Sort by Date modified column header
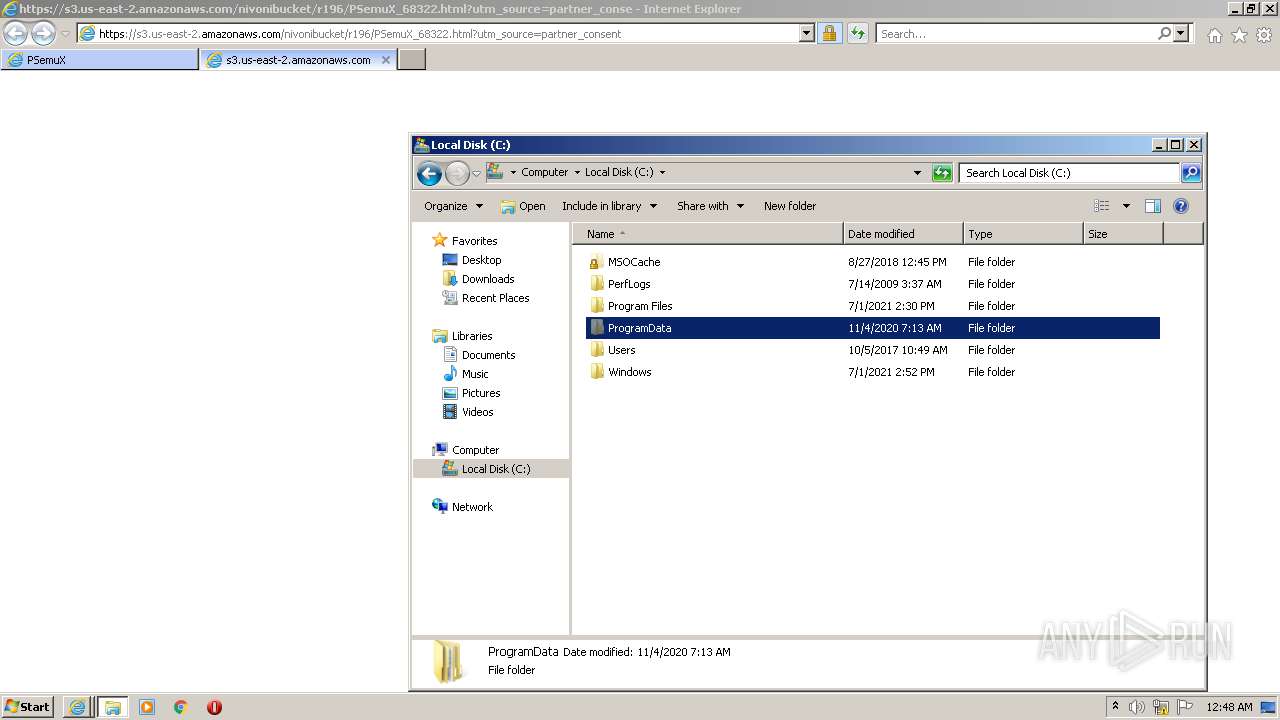1280x720 pixels. (x=903, y=234)
